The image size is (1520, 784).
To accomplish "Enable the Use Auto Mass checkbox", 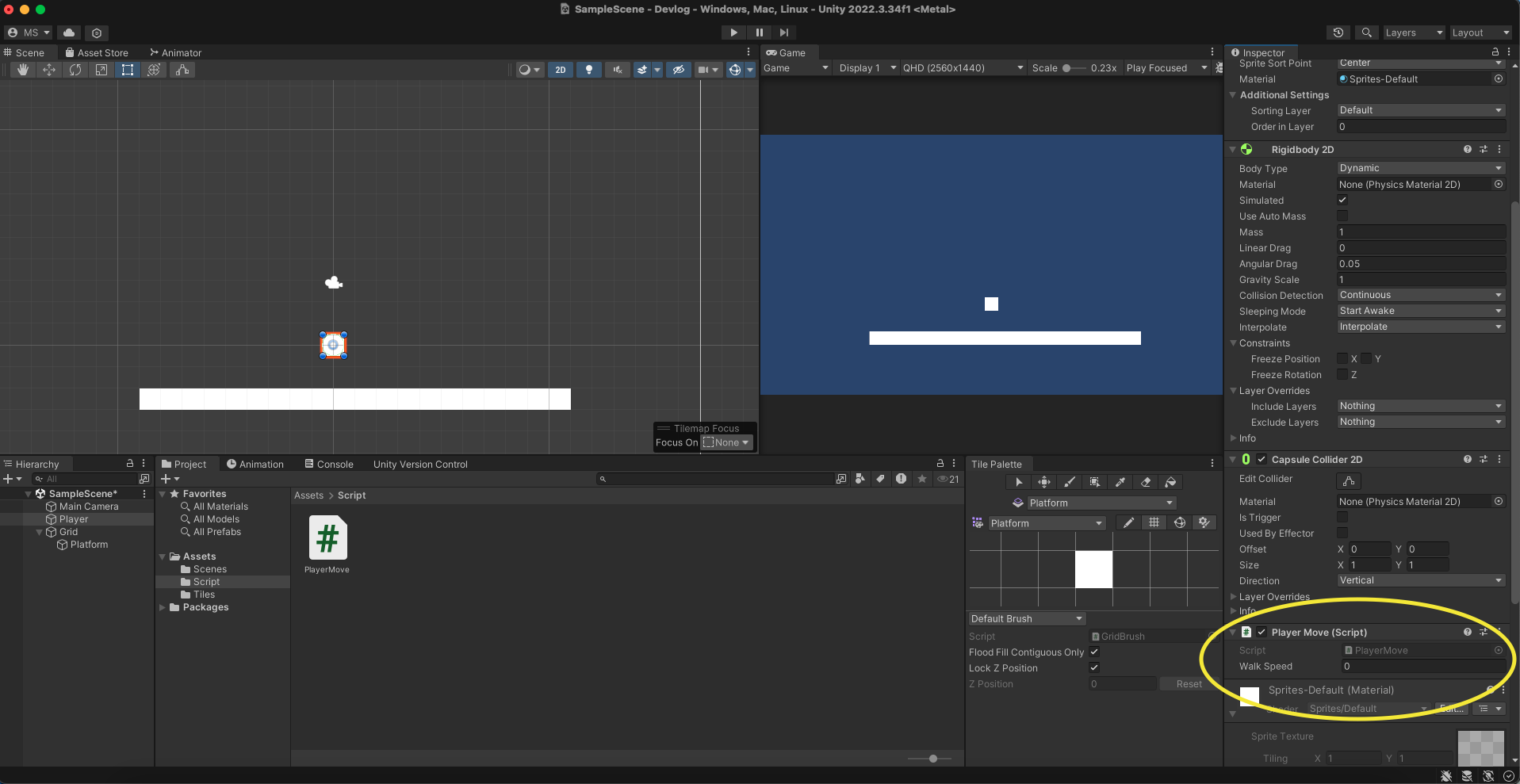I will coord(1342,216).
